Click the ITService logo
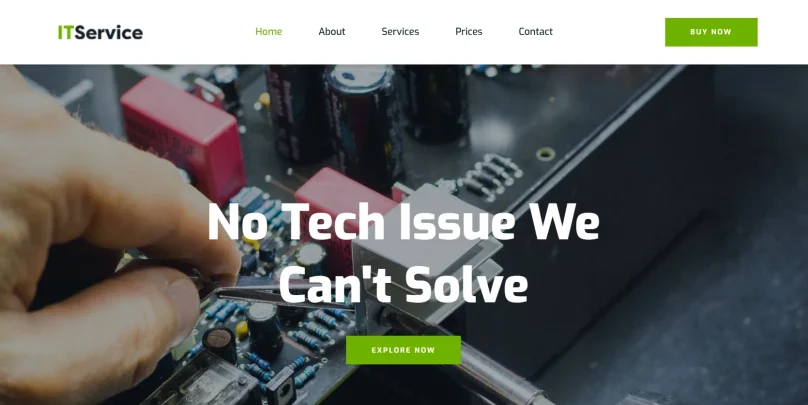The height and width of the screenshot is (405, 808). (x=100, y=32)
